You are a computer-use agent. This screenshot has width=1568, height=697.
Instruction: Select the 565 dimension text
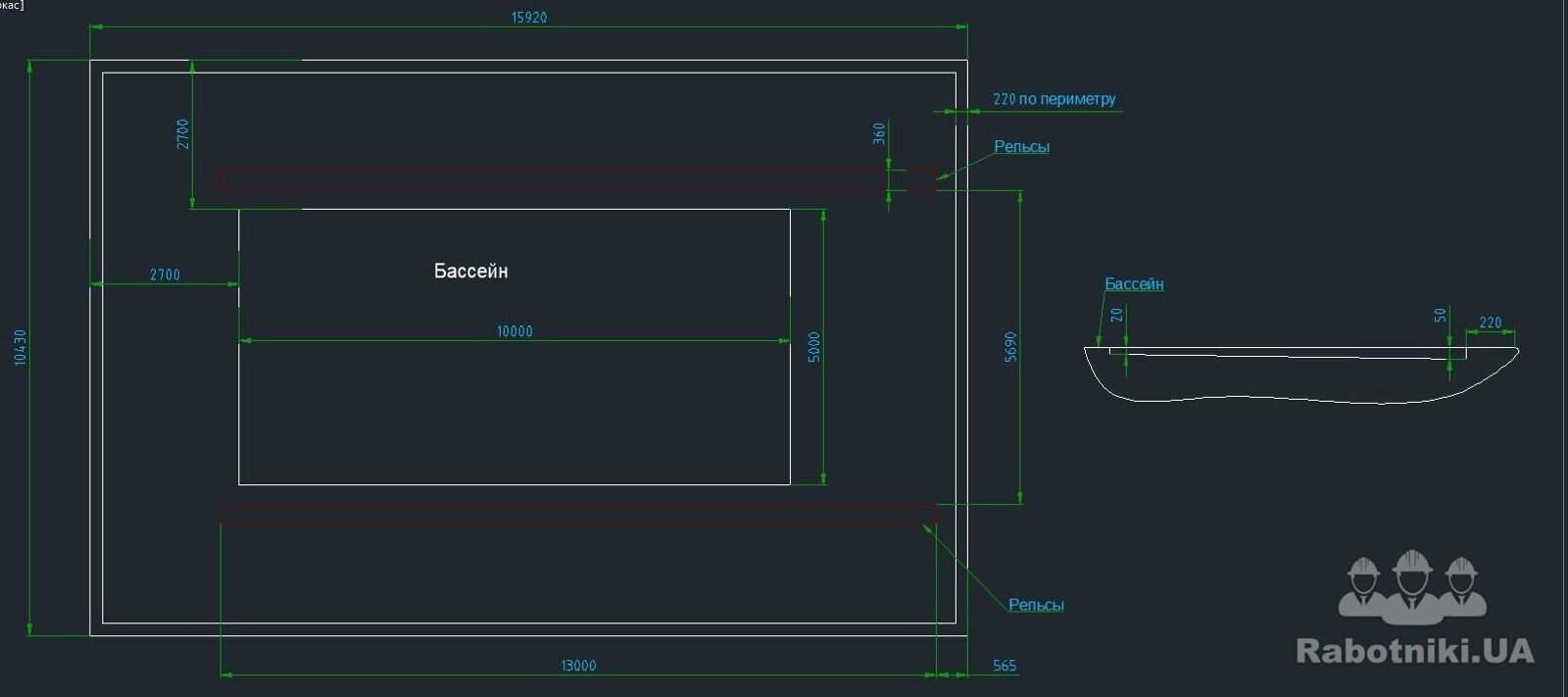click(1004, 666)
